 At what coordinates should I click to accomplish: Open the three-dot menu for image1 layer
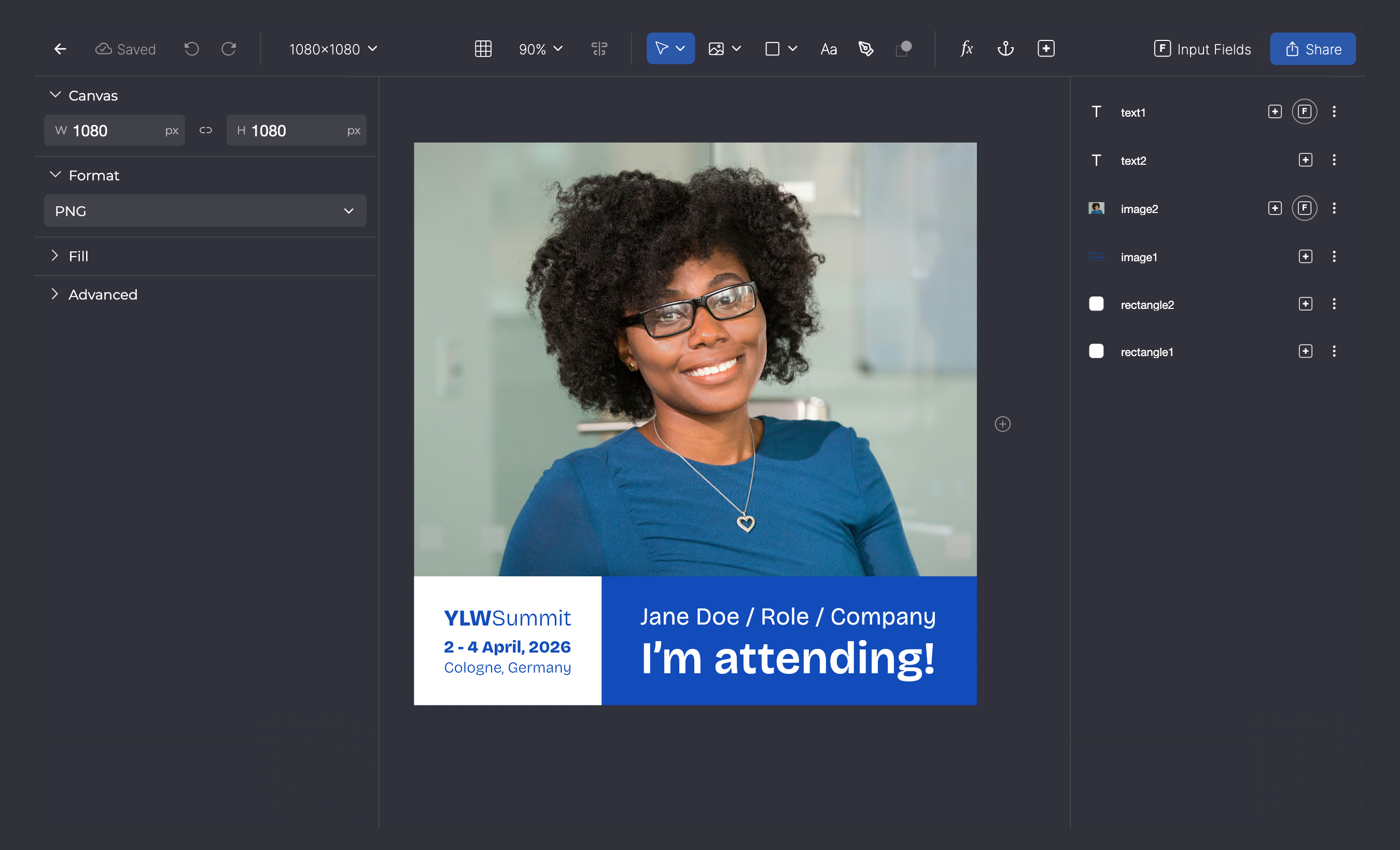(1334, 257)
